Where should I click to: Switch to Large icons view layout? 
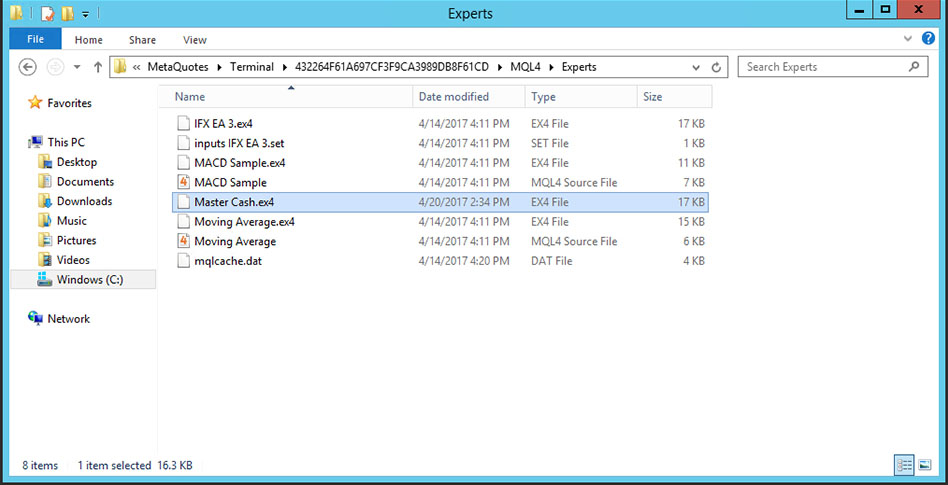click(924, 464)
